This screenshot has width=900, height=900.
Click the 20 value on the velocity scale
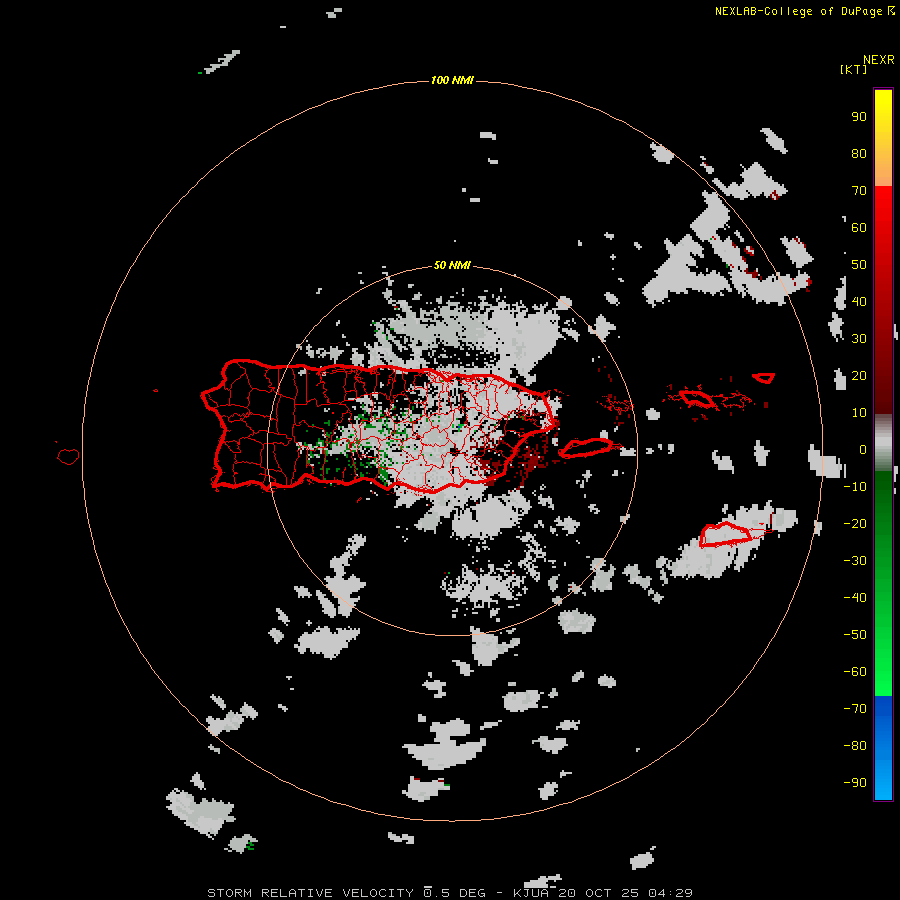[859, 375]
